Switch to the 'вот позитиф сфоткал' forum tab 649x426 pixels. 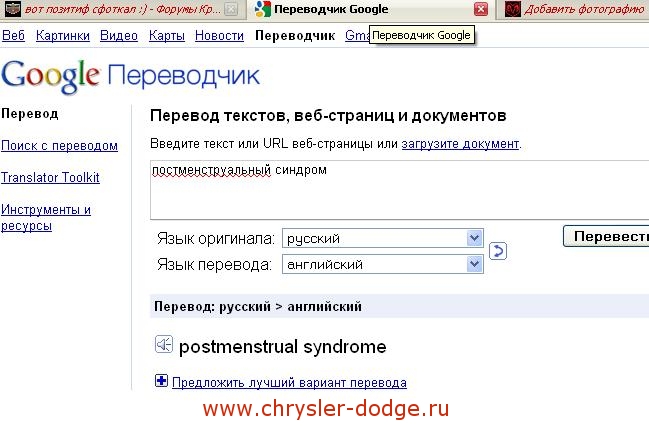tap(122, 9)
